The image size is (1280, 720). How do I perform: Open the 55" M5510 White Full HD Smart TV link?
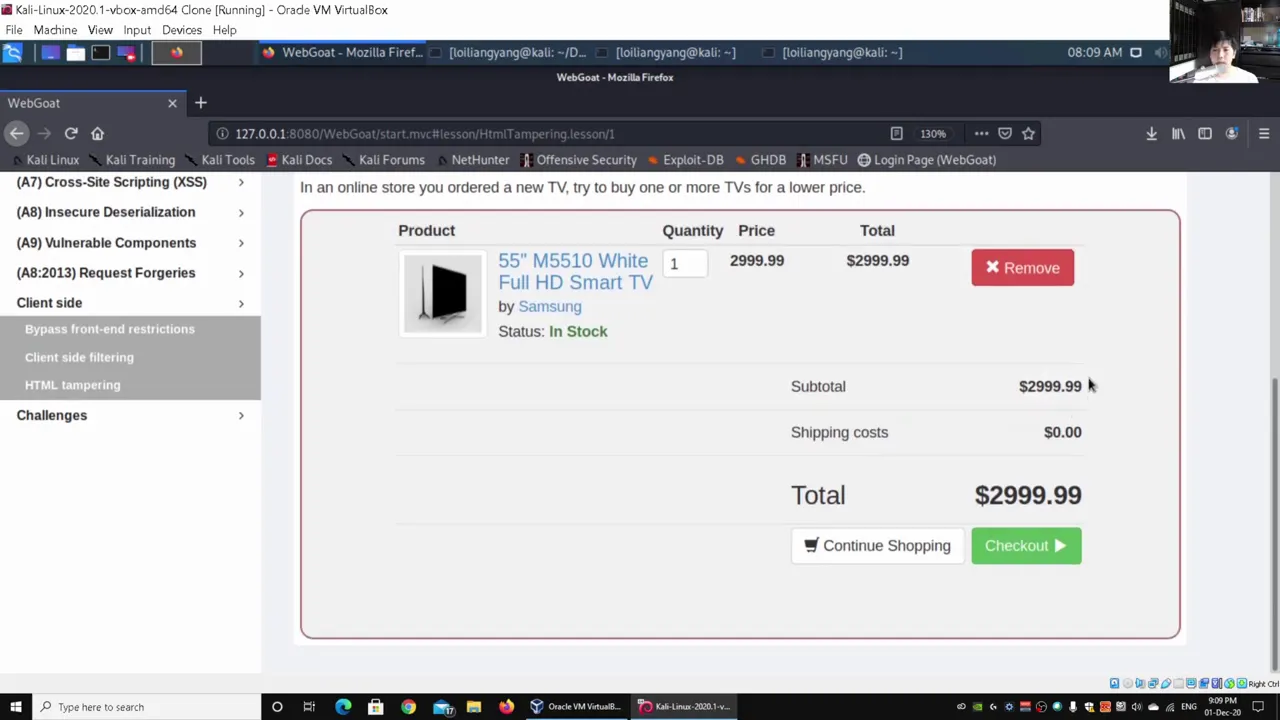tap(575, 271)
